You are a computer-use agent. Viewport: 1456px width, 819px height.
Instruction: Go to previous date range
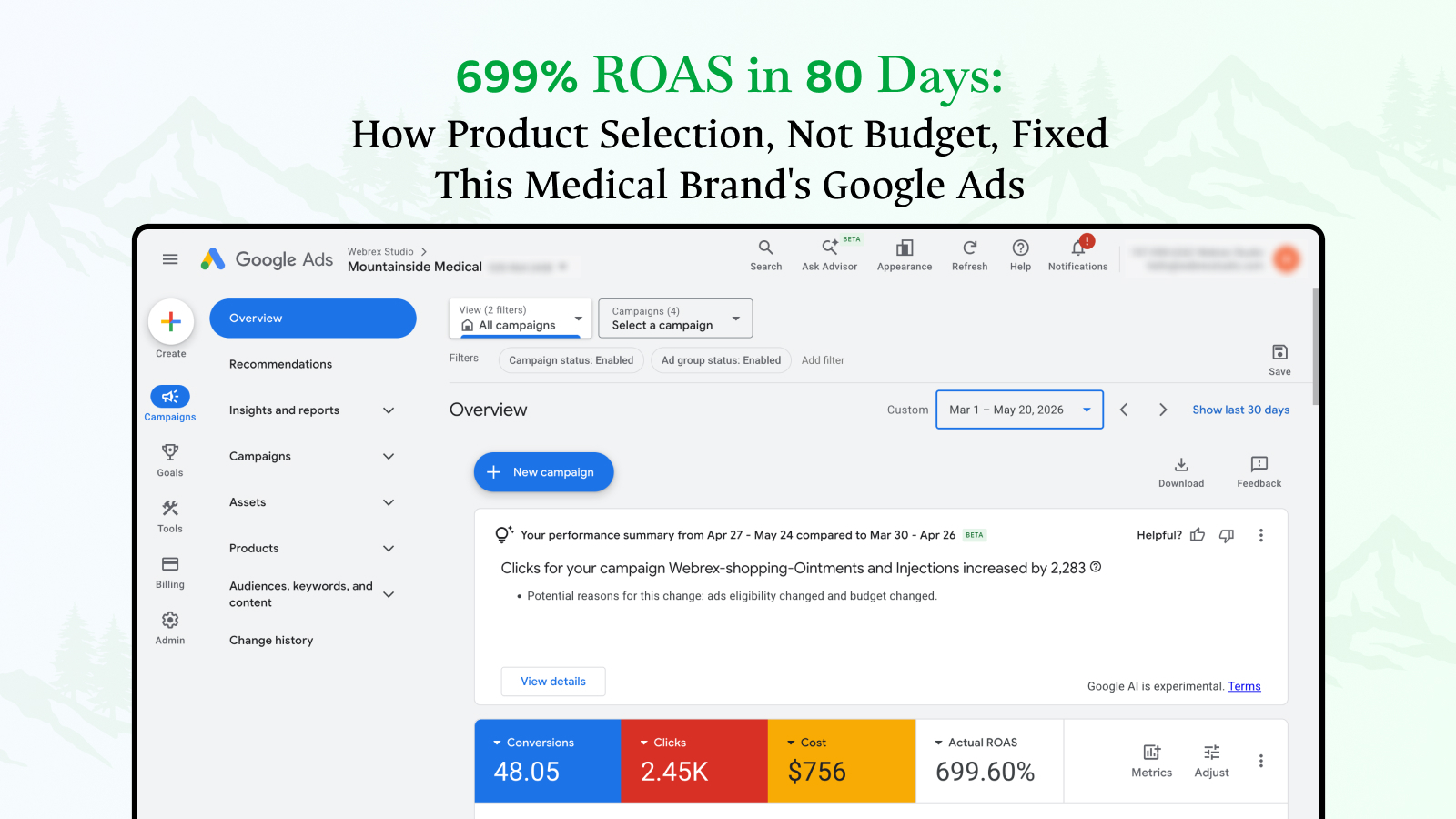(x=1124, y=409)
